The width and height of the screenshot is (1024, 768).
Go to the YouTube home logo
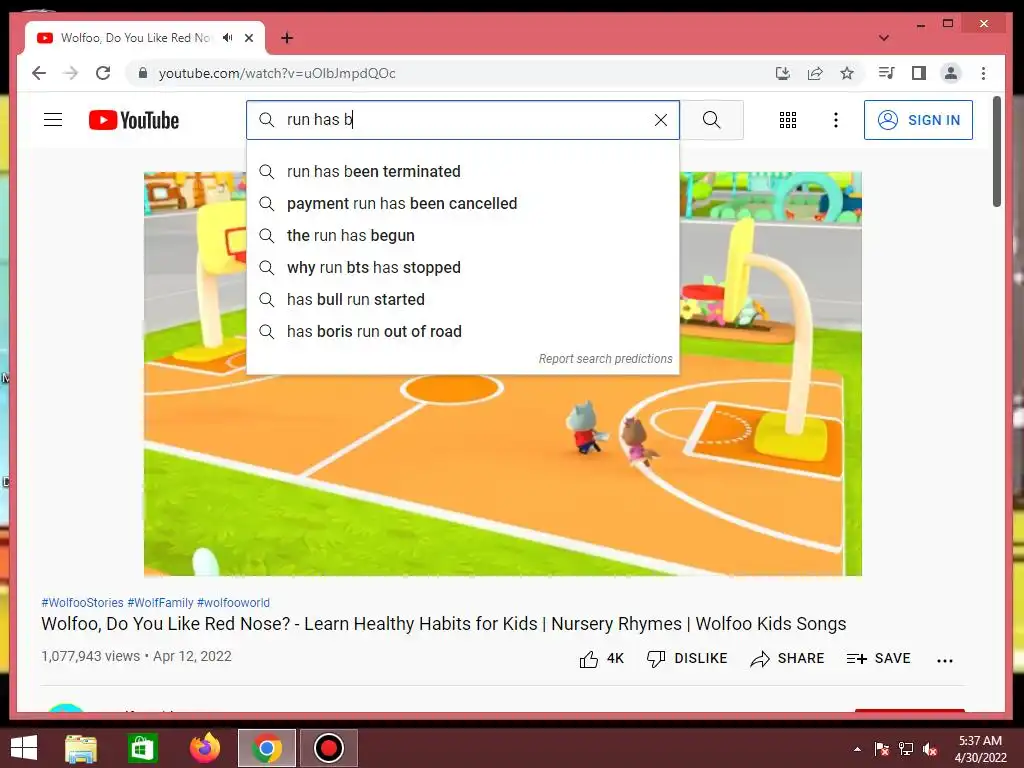click(134, 120)
